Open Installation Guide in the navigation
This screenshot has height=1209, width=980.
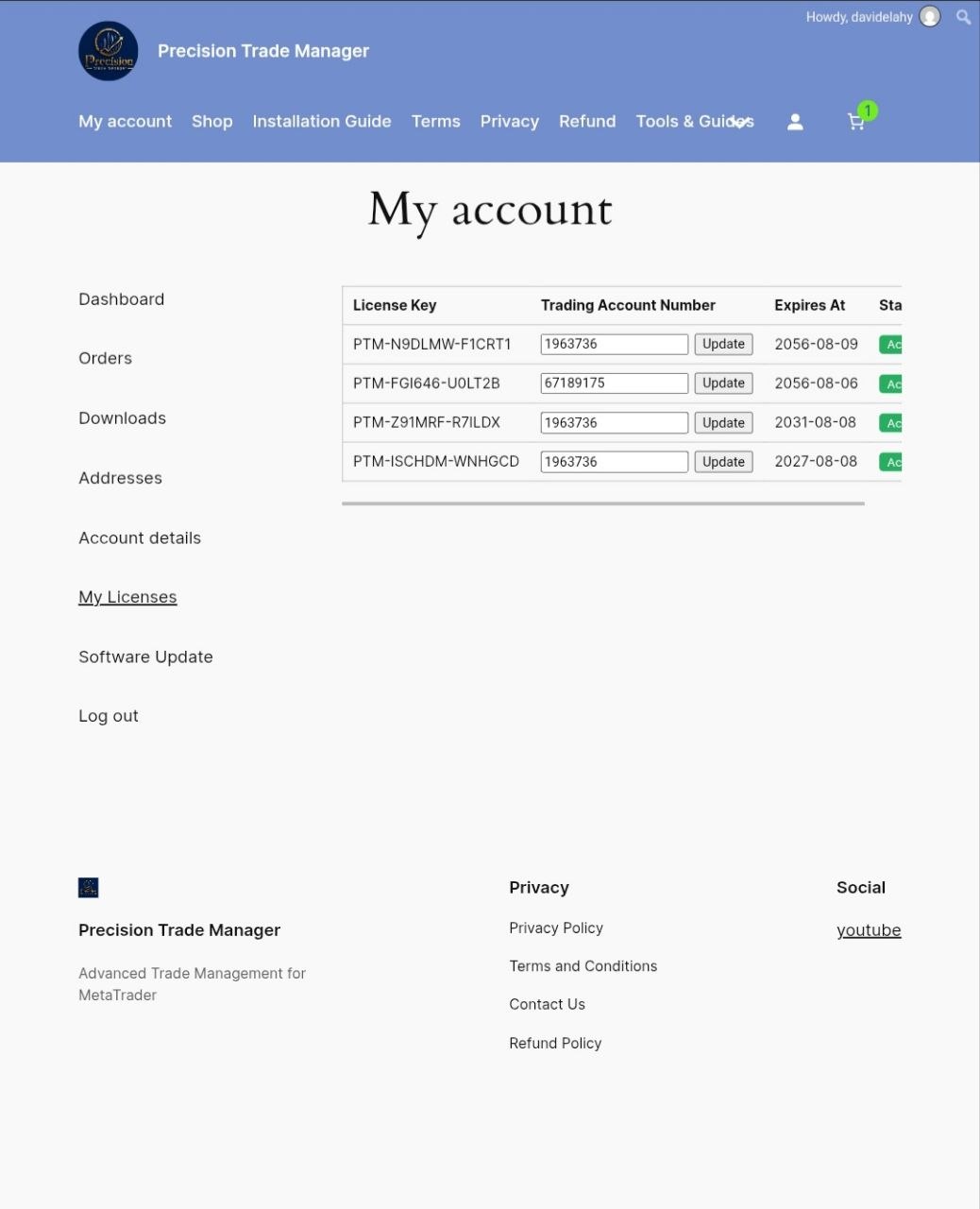(x=322, y=121)
